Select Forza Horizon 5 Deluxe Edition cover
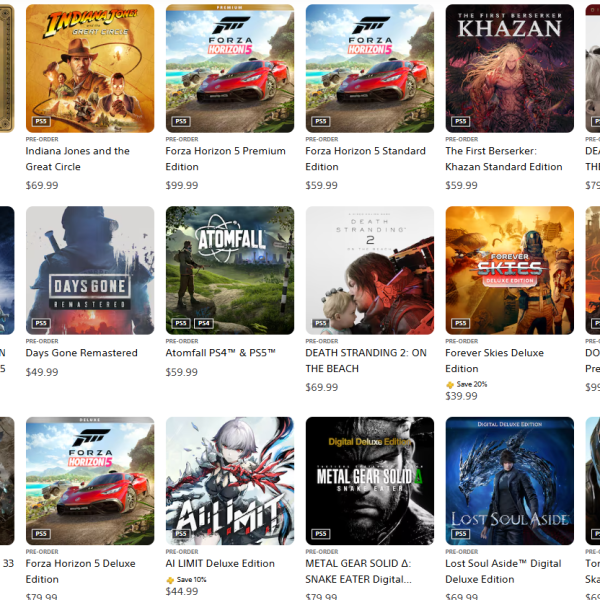600x600 pixels. tap(90, 481)
